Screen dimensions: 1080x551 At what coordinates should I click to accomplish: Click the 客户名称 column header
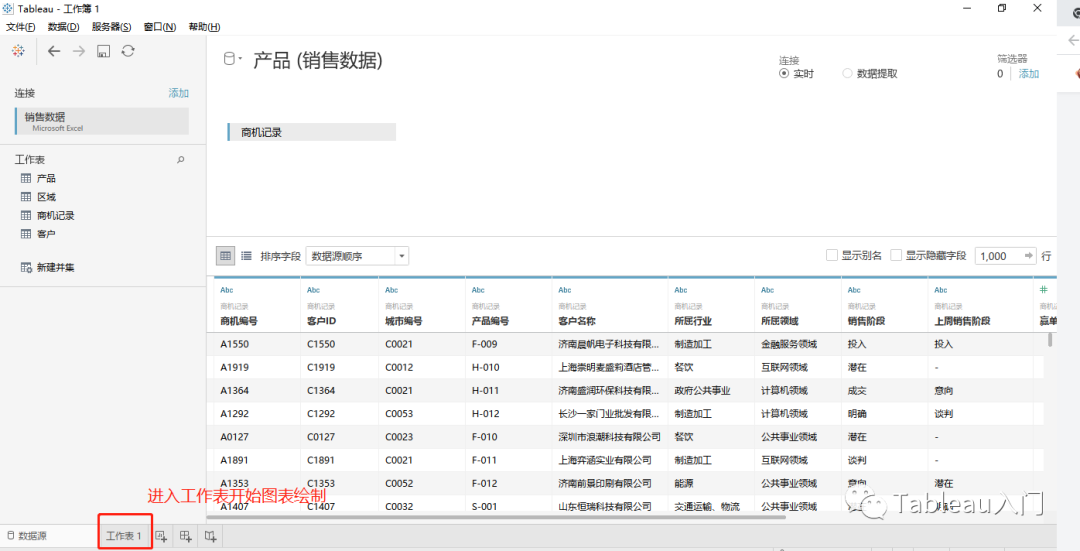click(x=577, y=321)
